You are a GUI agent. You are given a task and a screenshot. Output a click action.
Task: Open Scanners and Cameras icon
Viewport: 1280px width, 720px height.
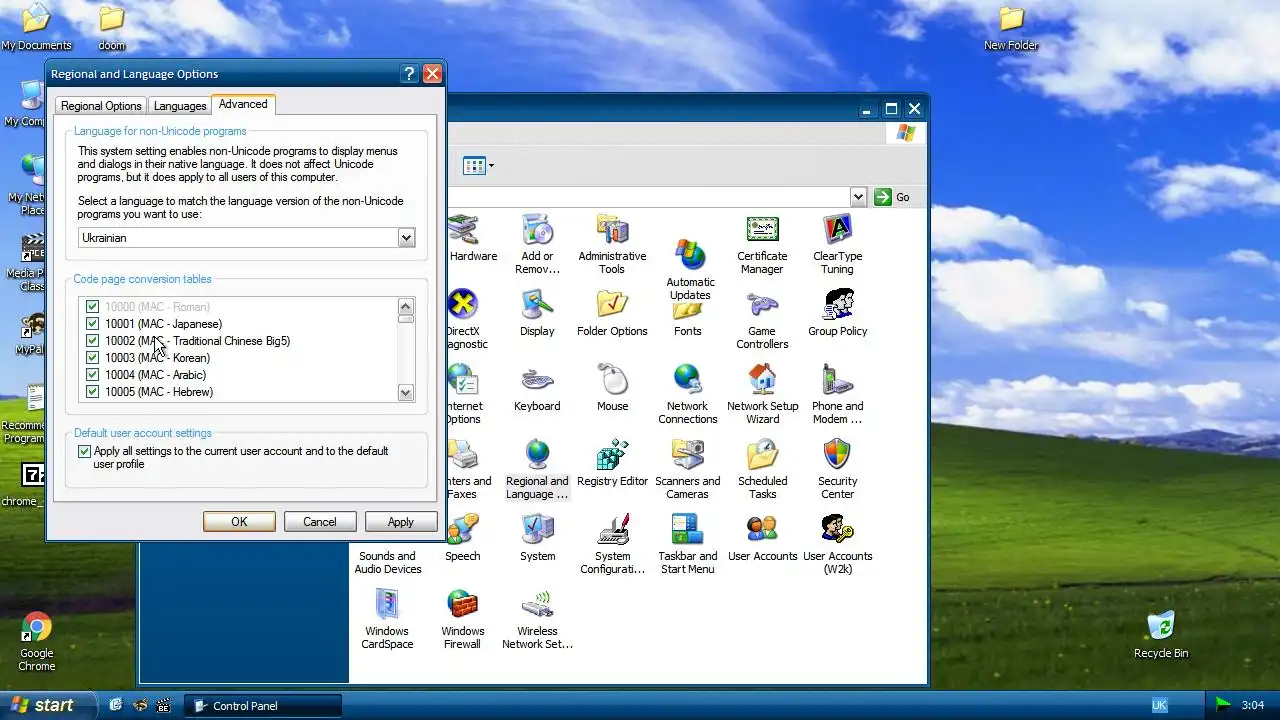coord(687,469)
